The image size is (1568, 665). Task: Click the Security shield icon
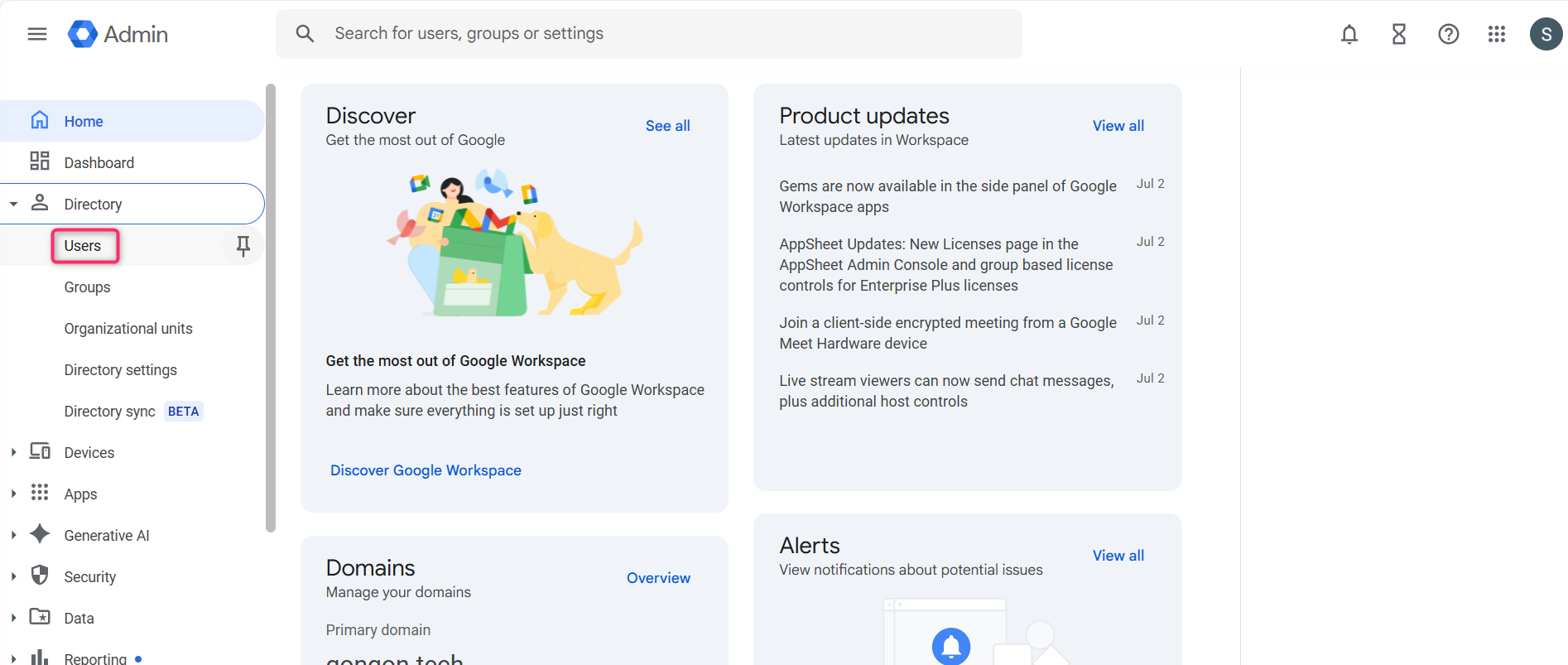point(40,575)
